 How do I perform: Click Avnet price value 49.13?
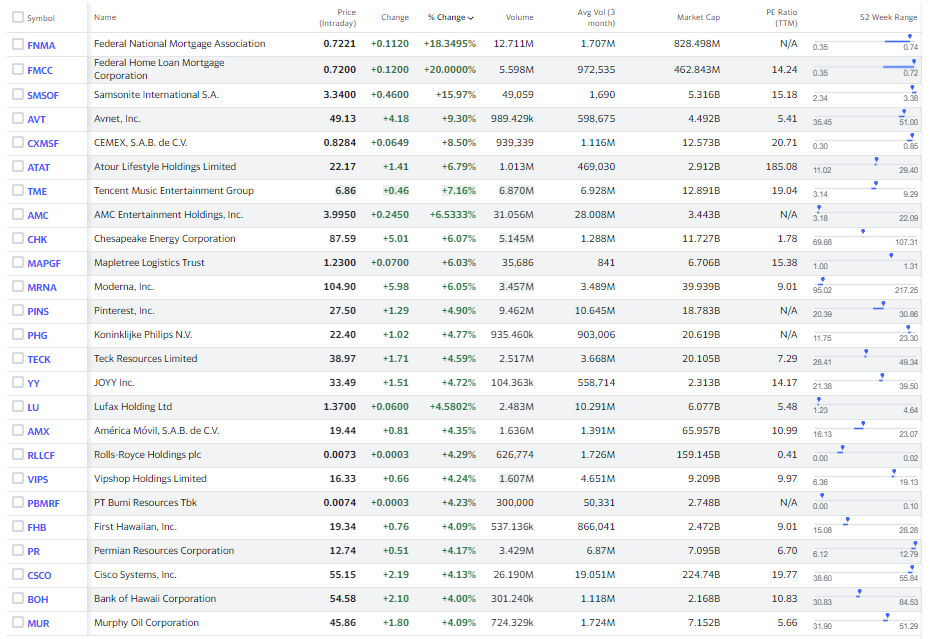pyautogui.click(x=343, y=118)
